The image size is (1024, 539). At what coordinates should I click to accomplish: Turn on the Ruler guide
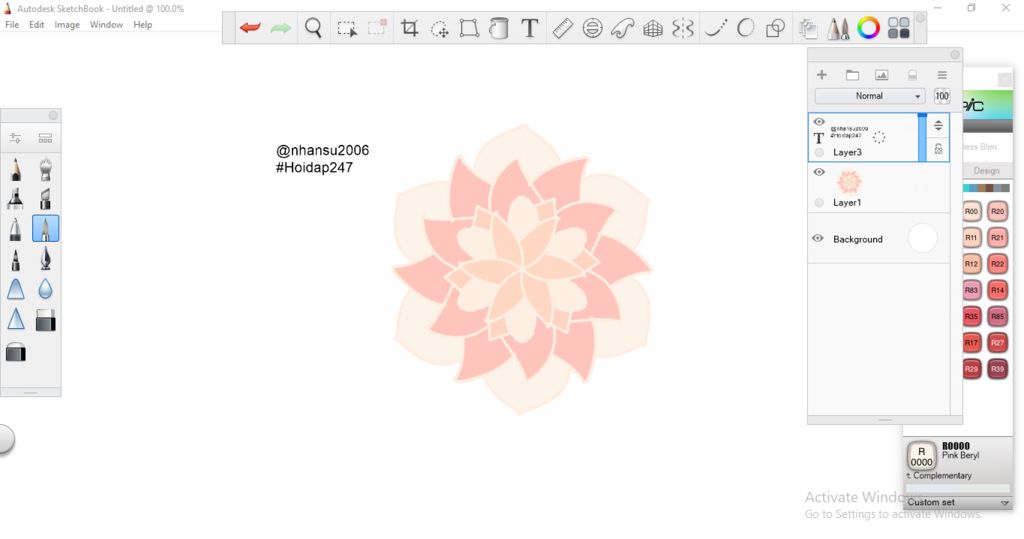tap(562, 28)
